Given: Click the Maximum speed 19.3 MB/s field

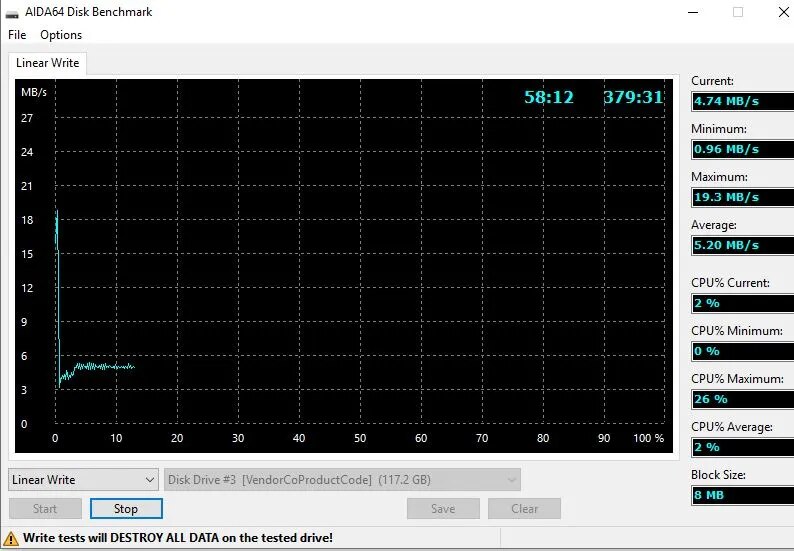Looking at the screenshot, I should click(742, 197).
